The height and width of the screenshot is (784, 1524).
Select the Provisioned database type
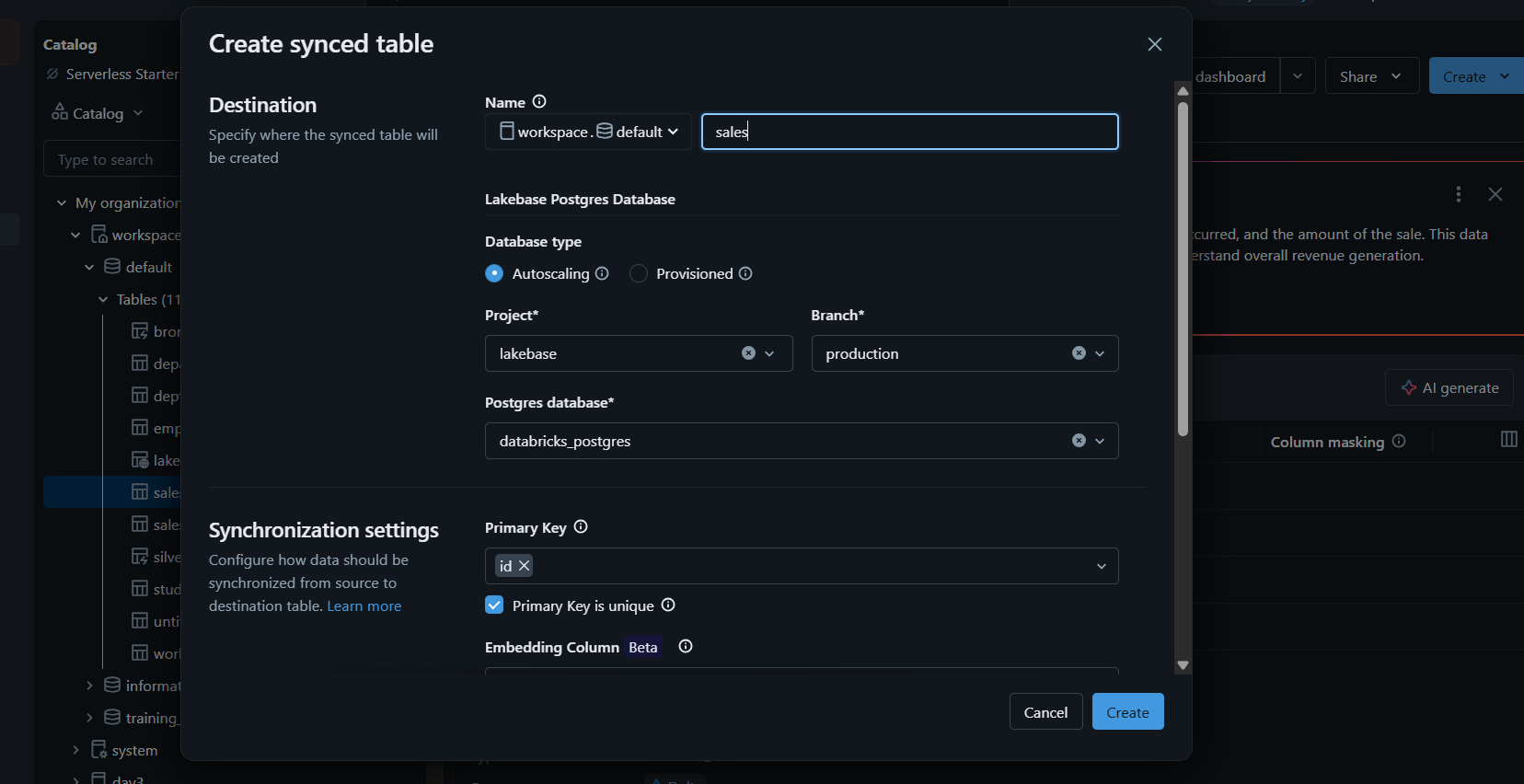tap(639, 273)
